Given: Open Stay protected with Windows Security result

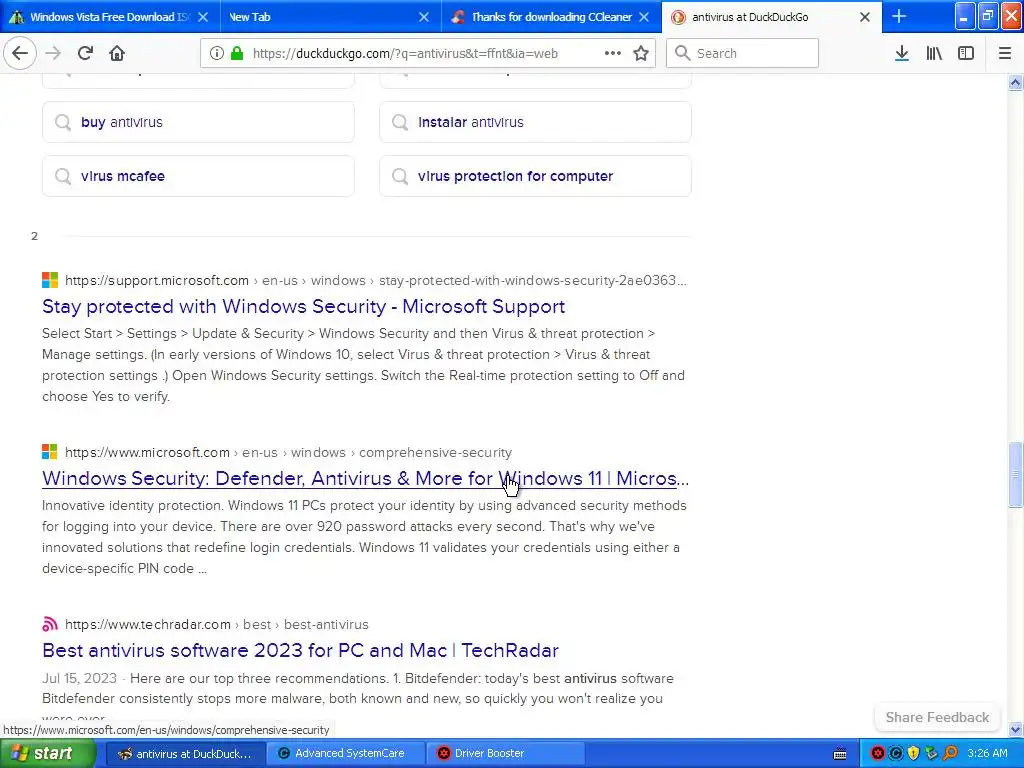Looking at the screenshot, I should point(304,306).
